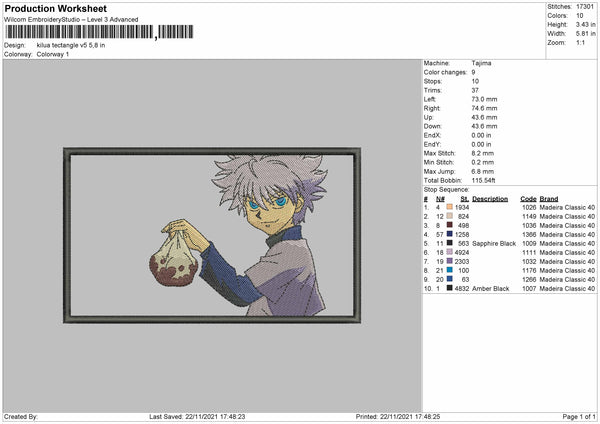Viewport: 600px width, 424px height.
Task: Click stitch count 4832 in stop row 10
Action: pyautogui.click(x=462, y=289)
